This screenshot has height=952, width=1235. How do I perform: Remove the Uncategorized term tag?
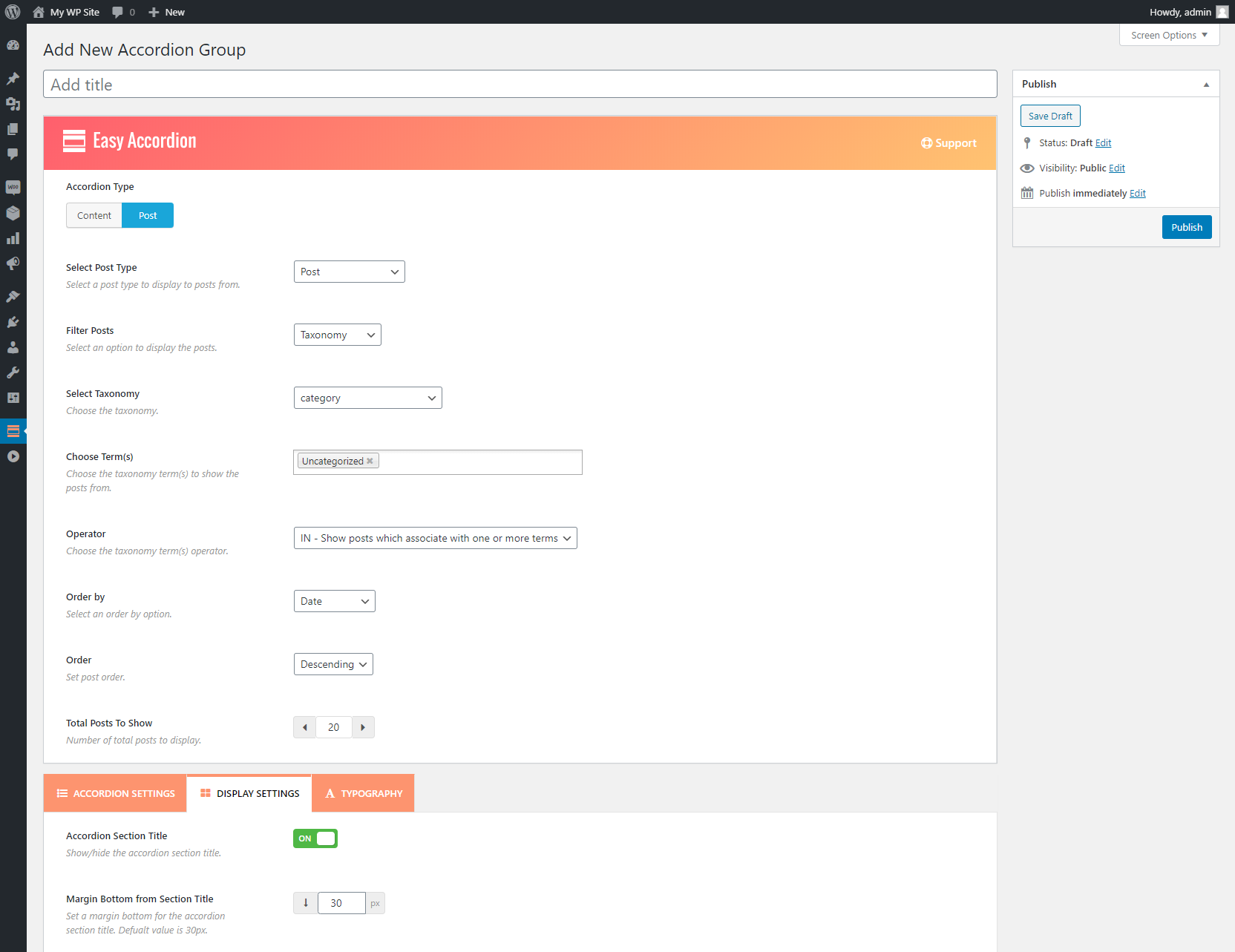pos(370,461)
